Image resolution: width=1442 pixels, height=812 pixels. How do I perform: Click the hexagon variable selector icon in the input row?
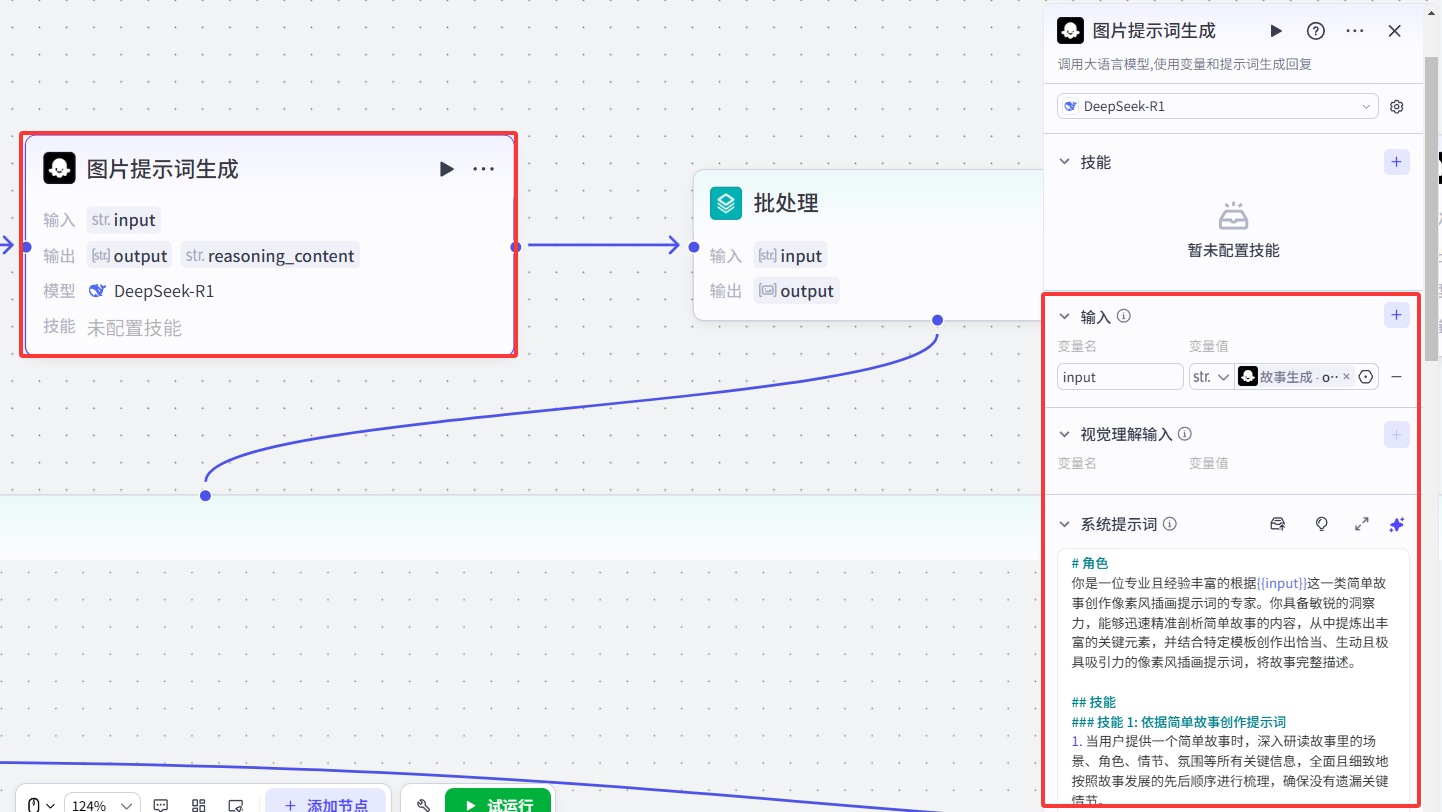1367,377
